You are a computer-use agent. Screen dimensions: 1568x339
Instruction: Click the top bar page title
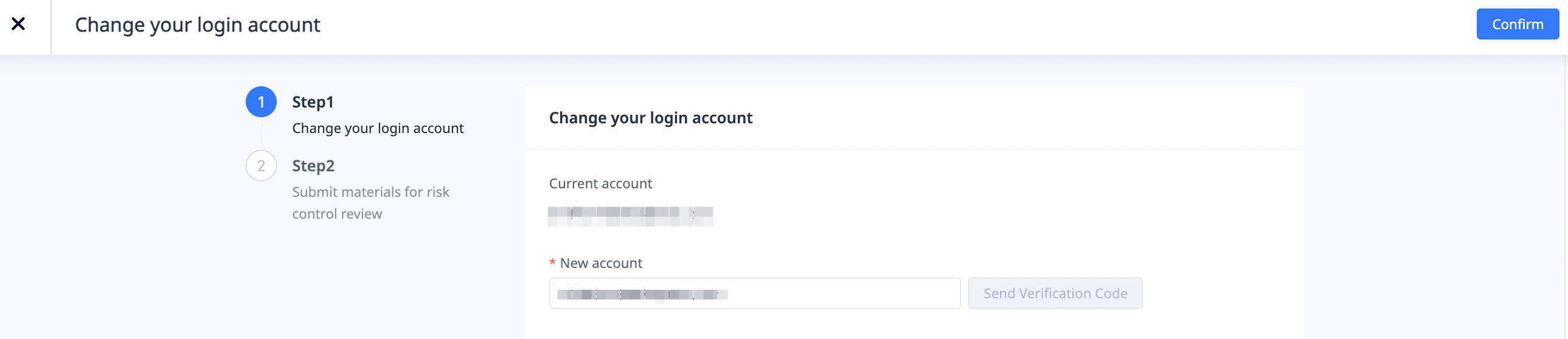coord(197,25)
